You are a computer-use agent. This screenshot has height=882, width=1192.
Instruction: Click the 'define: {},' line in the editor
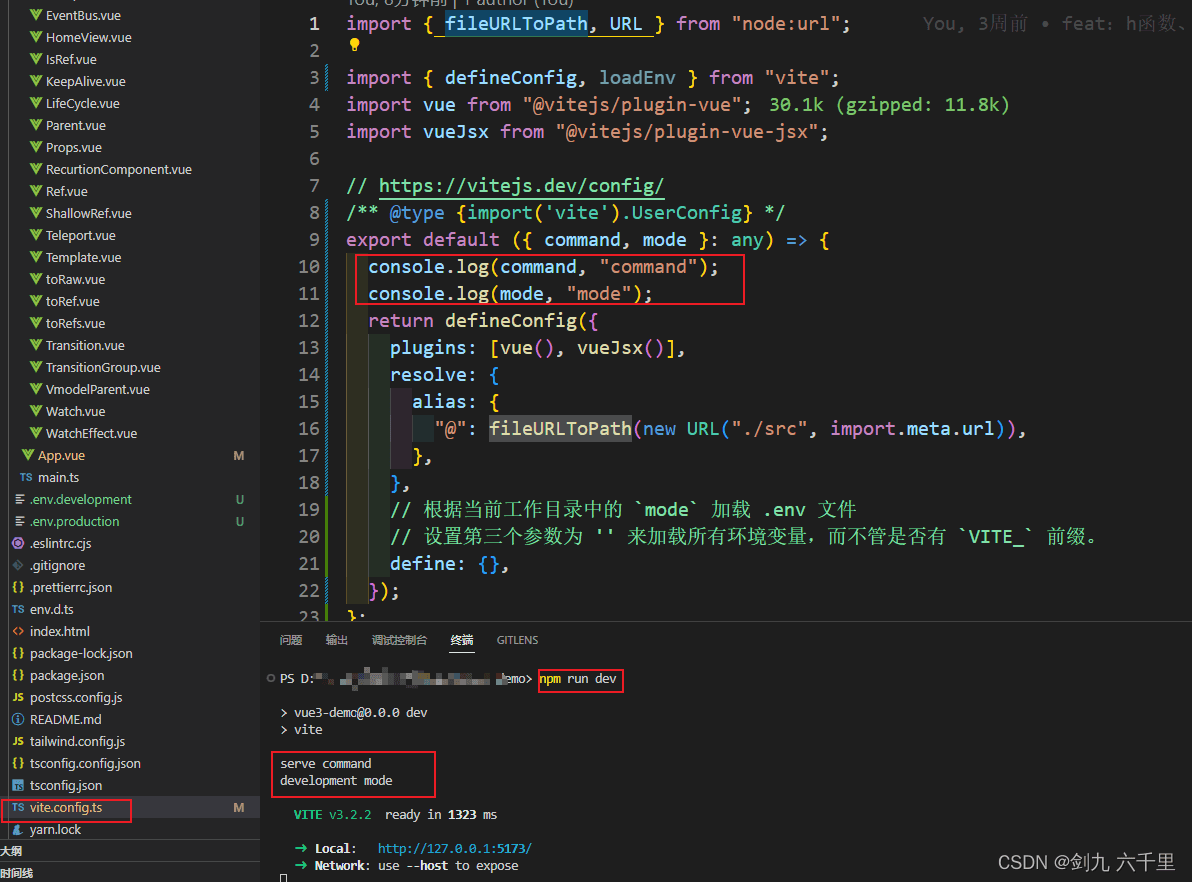(x=449, y=564)
